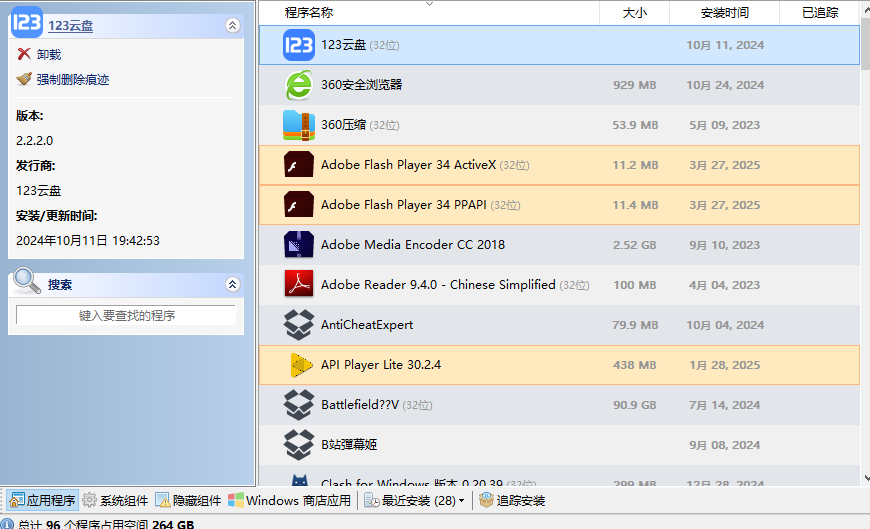Click the program search input field
The image size is (870, 529).
pos(126,316)
